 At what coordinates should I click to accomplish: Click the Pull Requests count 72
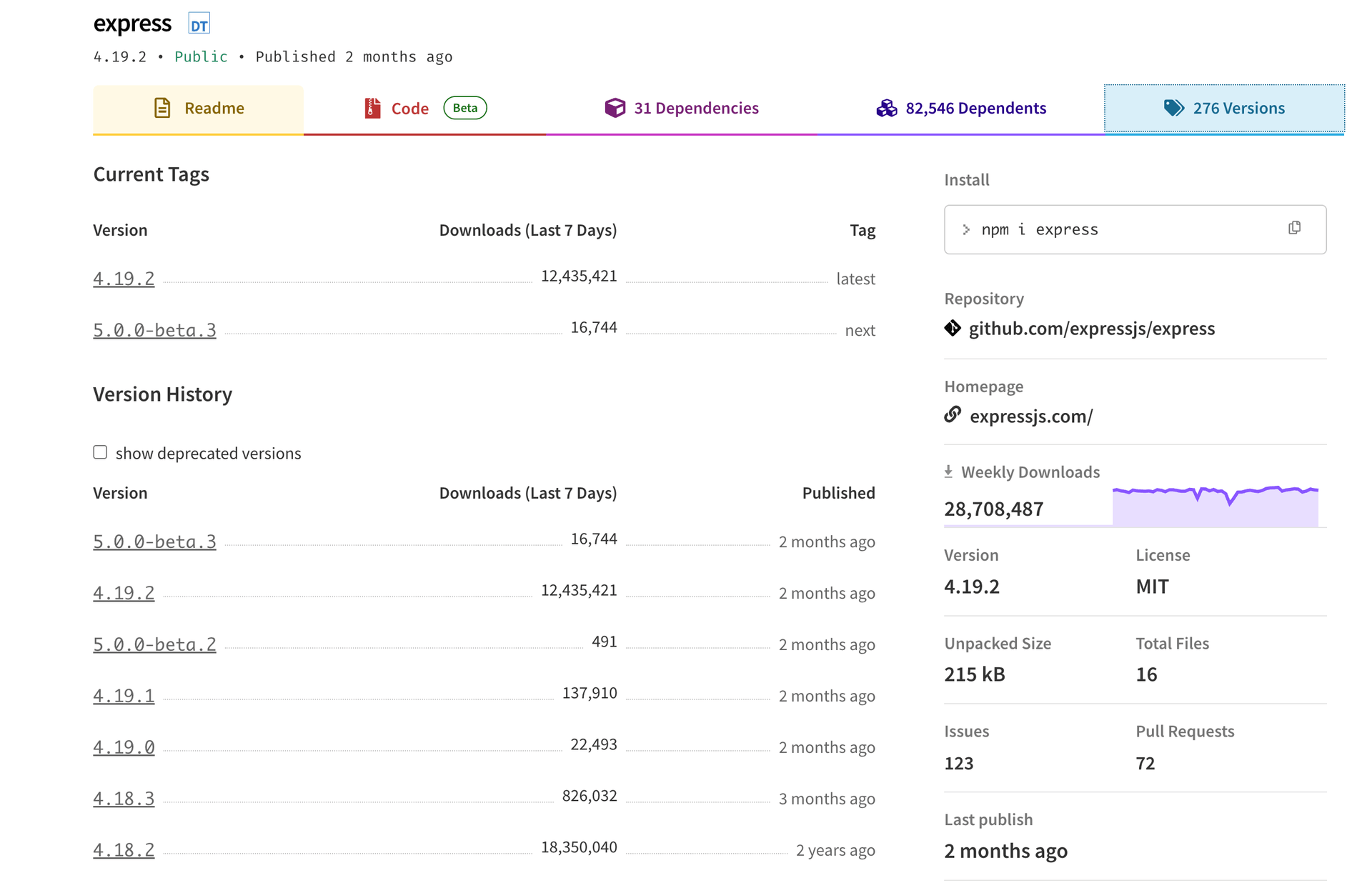click(1145, 763)
